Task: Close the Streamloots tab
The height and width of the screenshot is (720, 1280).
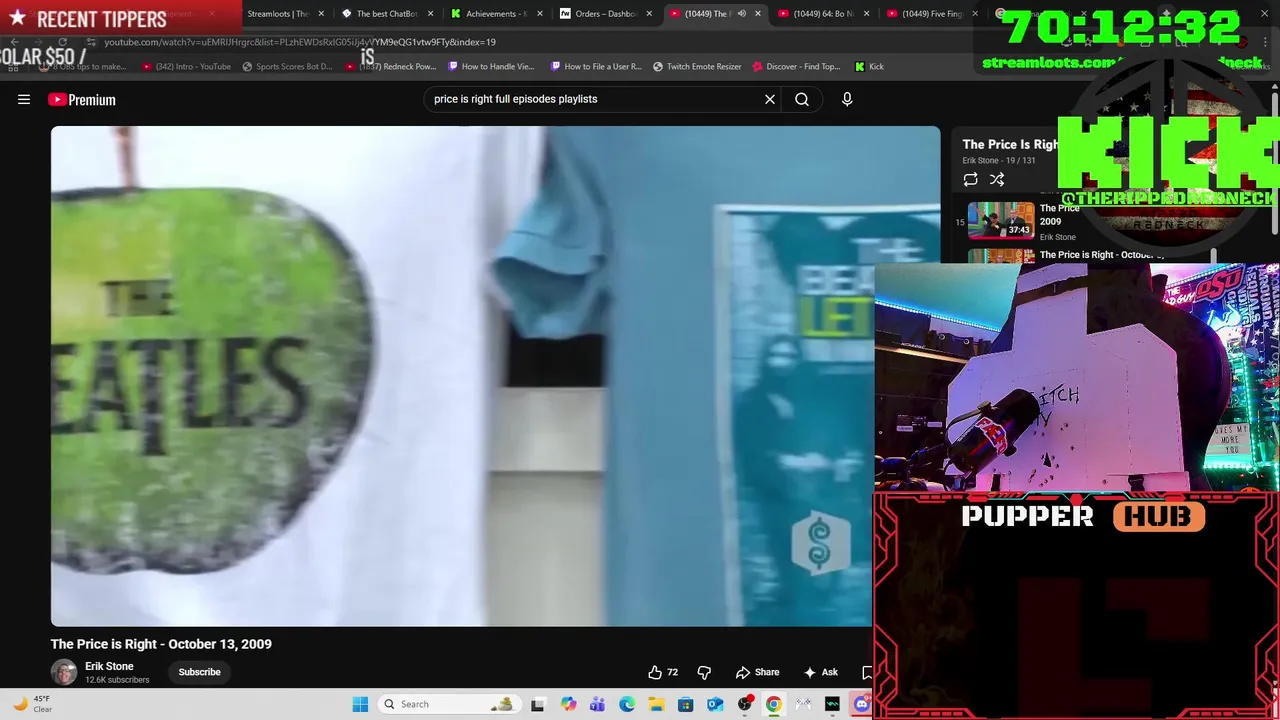Action: [321, 14]
